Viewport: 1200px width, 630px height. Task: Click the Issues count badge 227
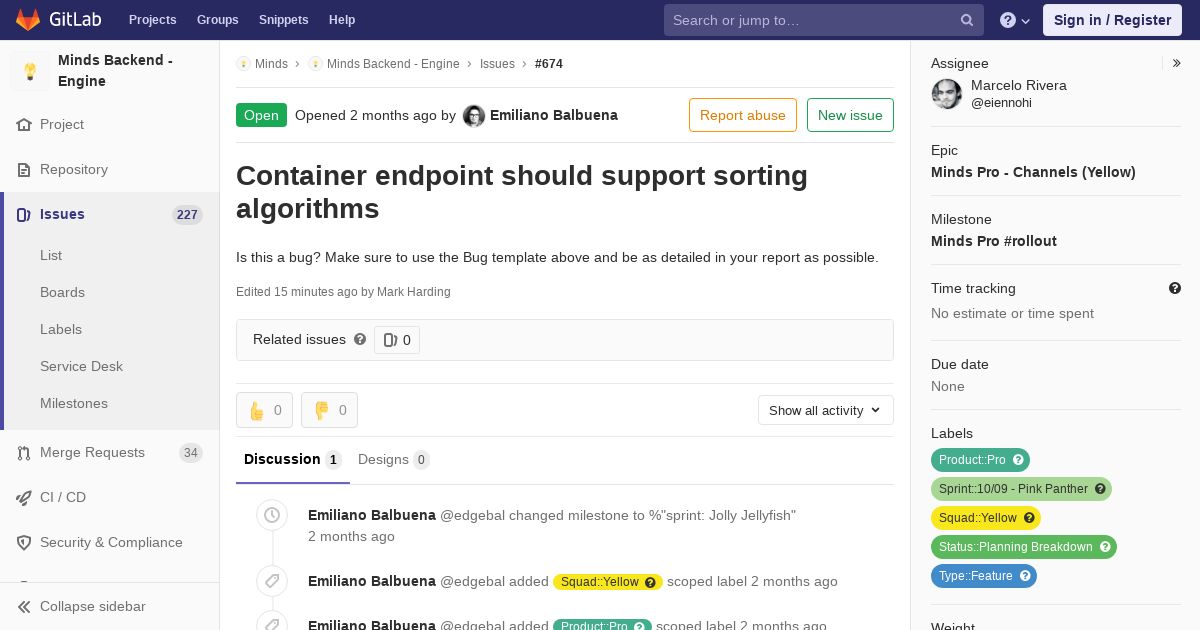[187, 215]
